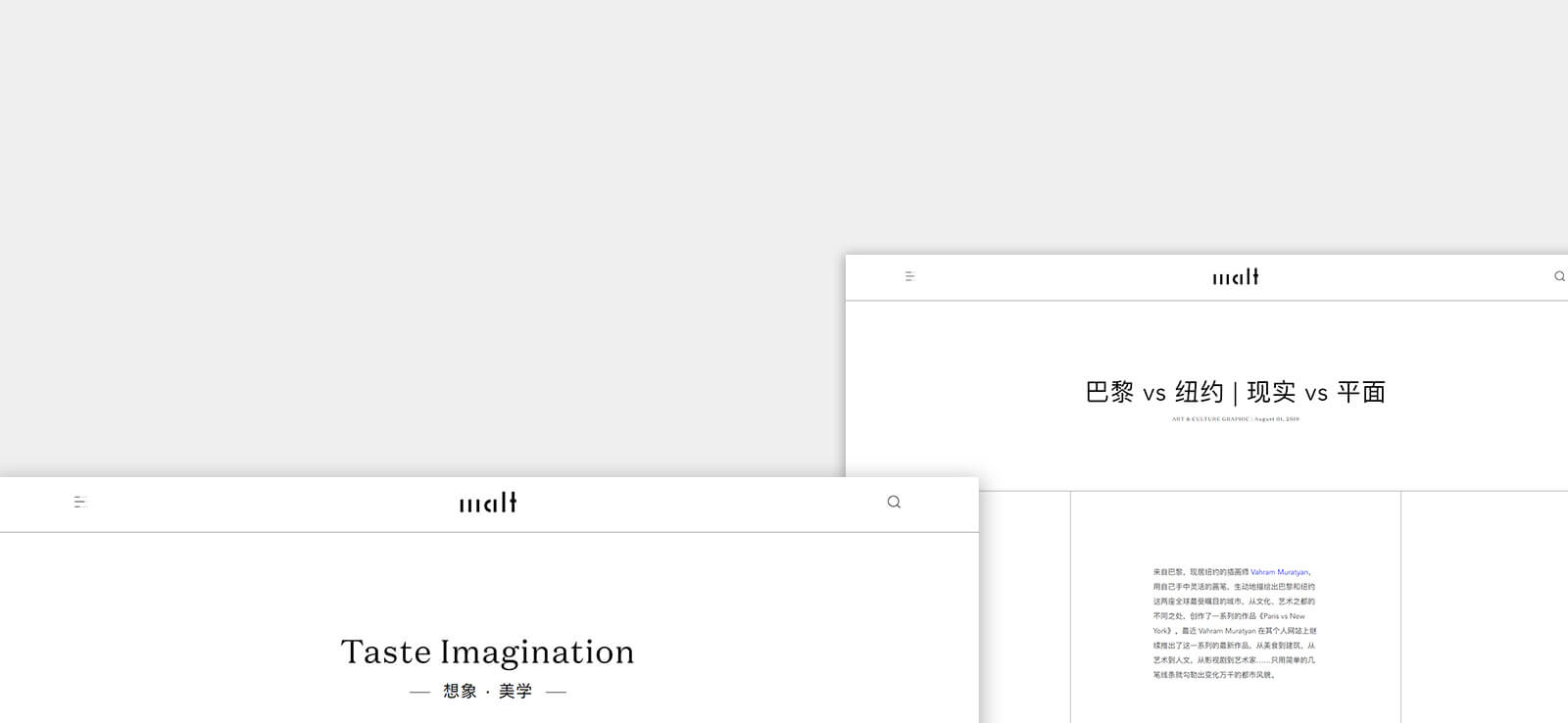Open hamburger menu on the article page
The height and width of the screenshot is (723, 1568).
point(909,277)
